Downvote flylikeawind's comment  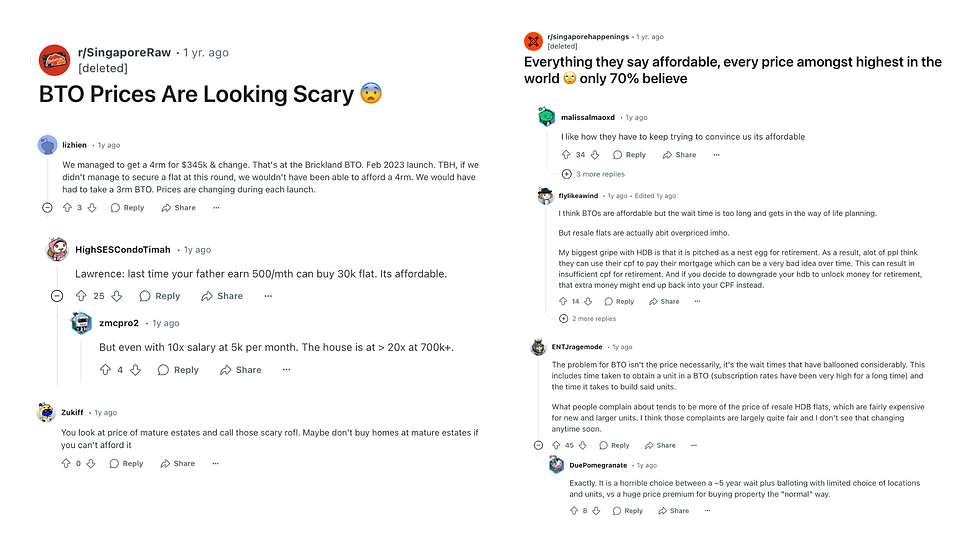pyautogui.click(x=590, y=301)
